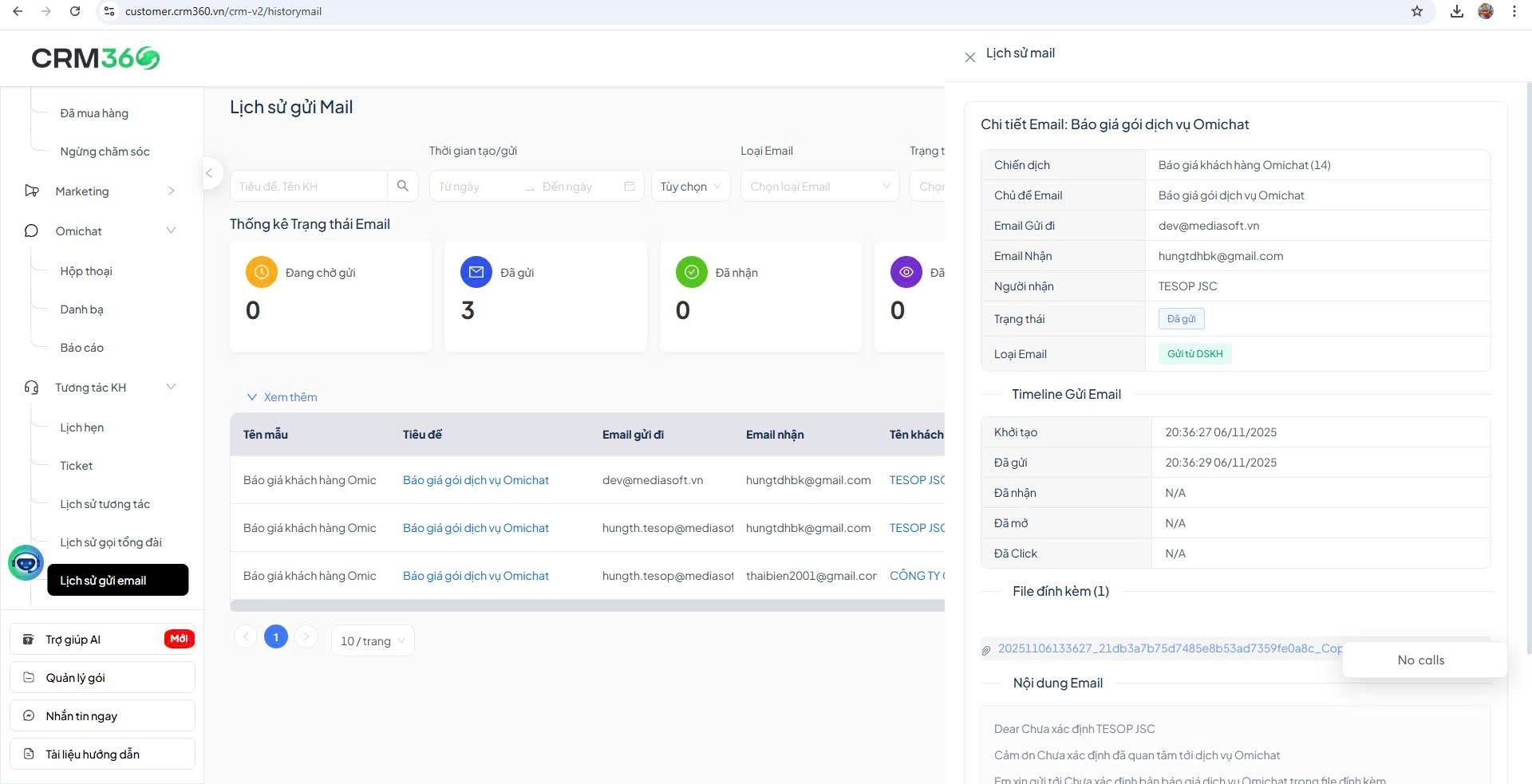Bookmark this page with star icon

tap(1417, 11)
